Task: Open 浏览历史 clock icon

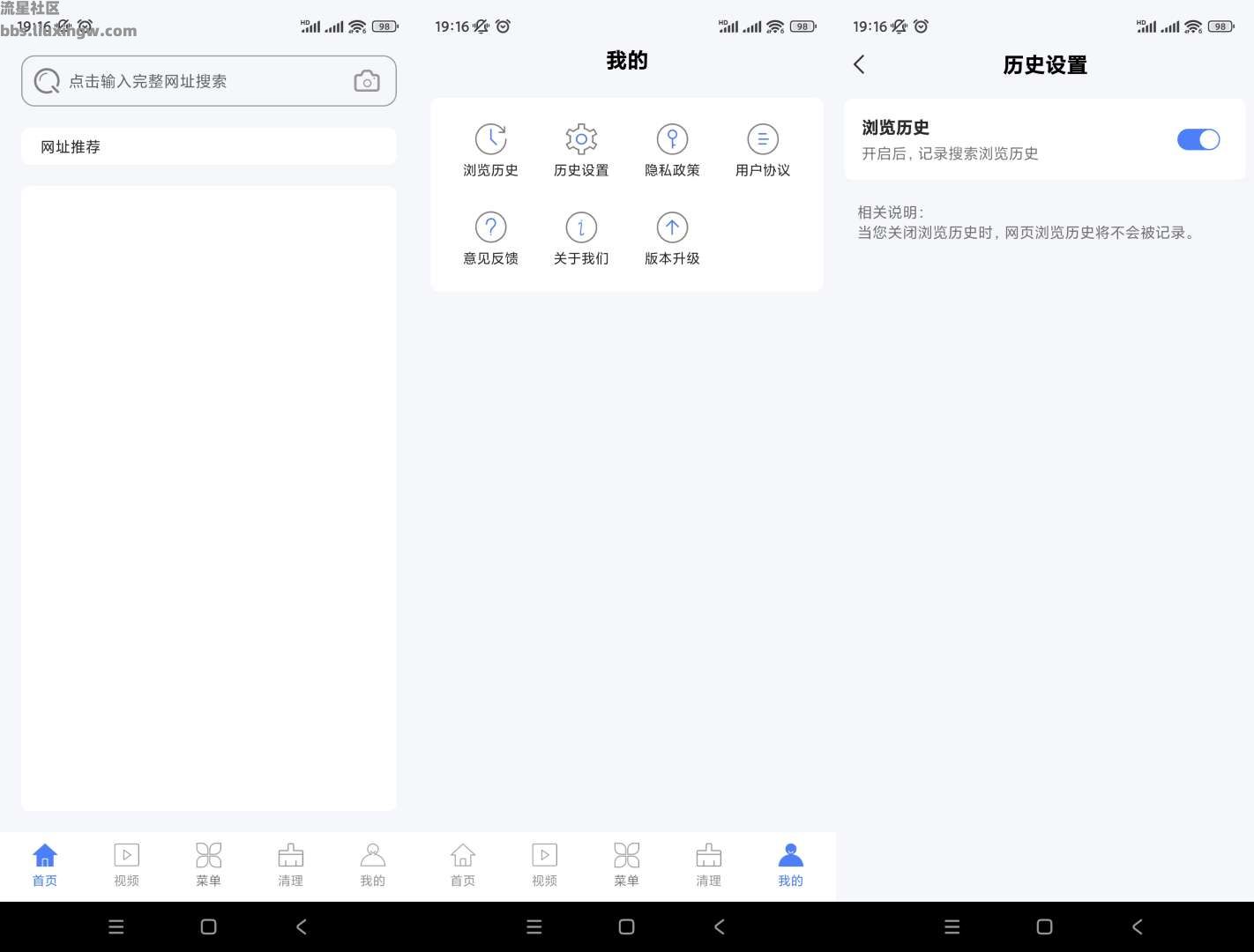Action: coord(491,139)
